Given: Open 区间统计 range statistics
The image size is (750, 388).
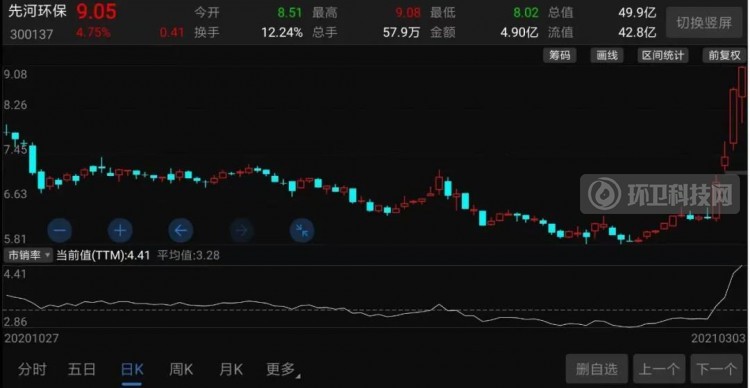Looking at the screenshot, I should (663, 55).
